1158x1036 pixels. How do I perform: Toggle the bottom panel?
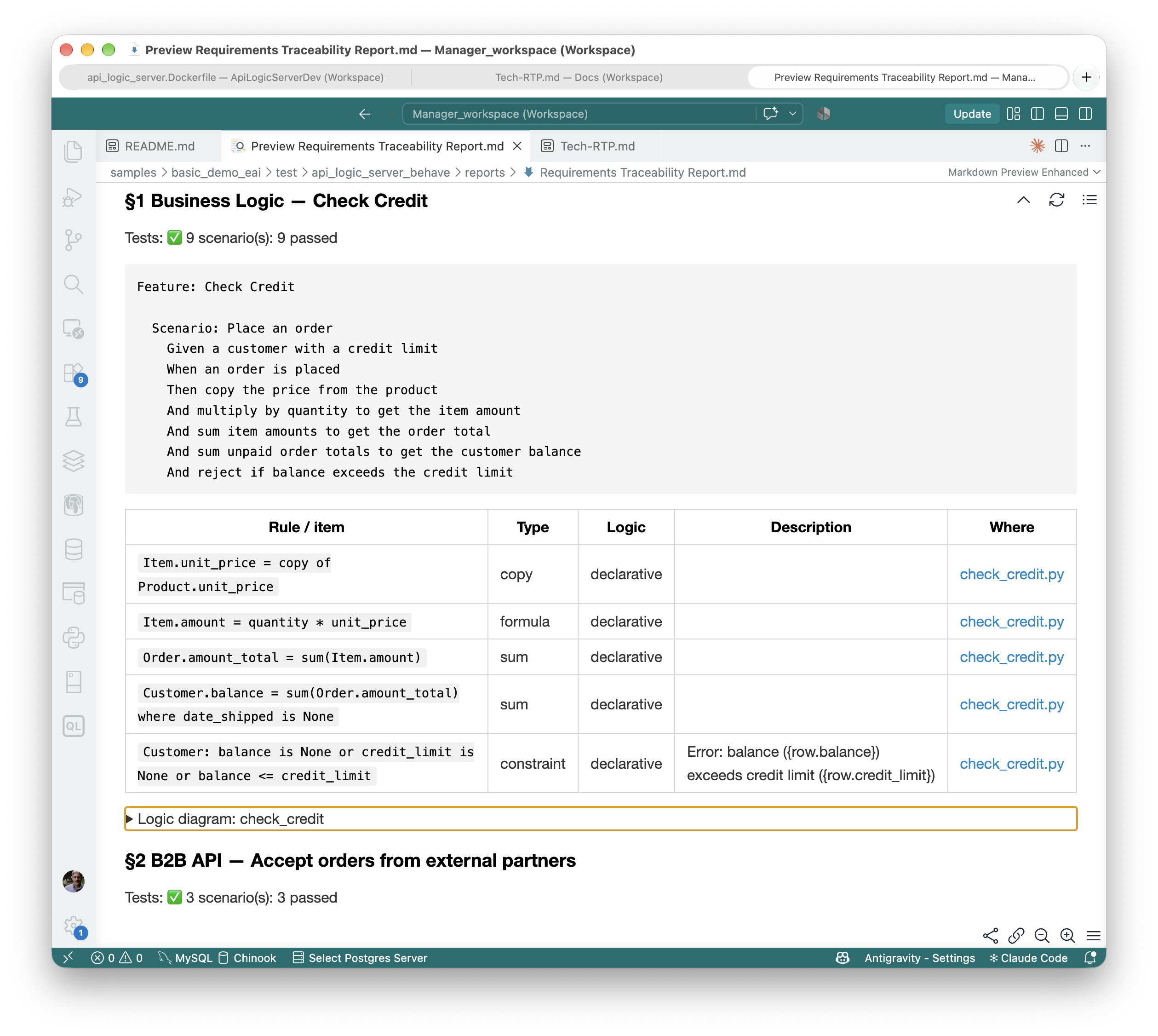point(1061,114)
